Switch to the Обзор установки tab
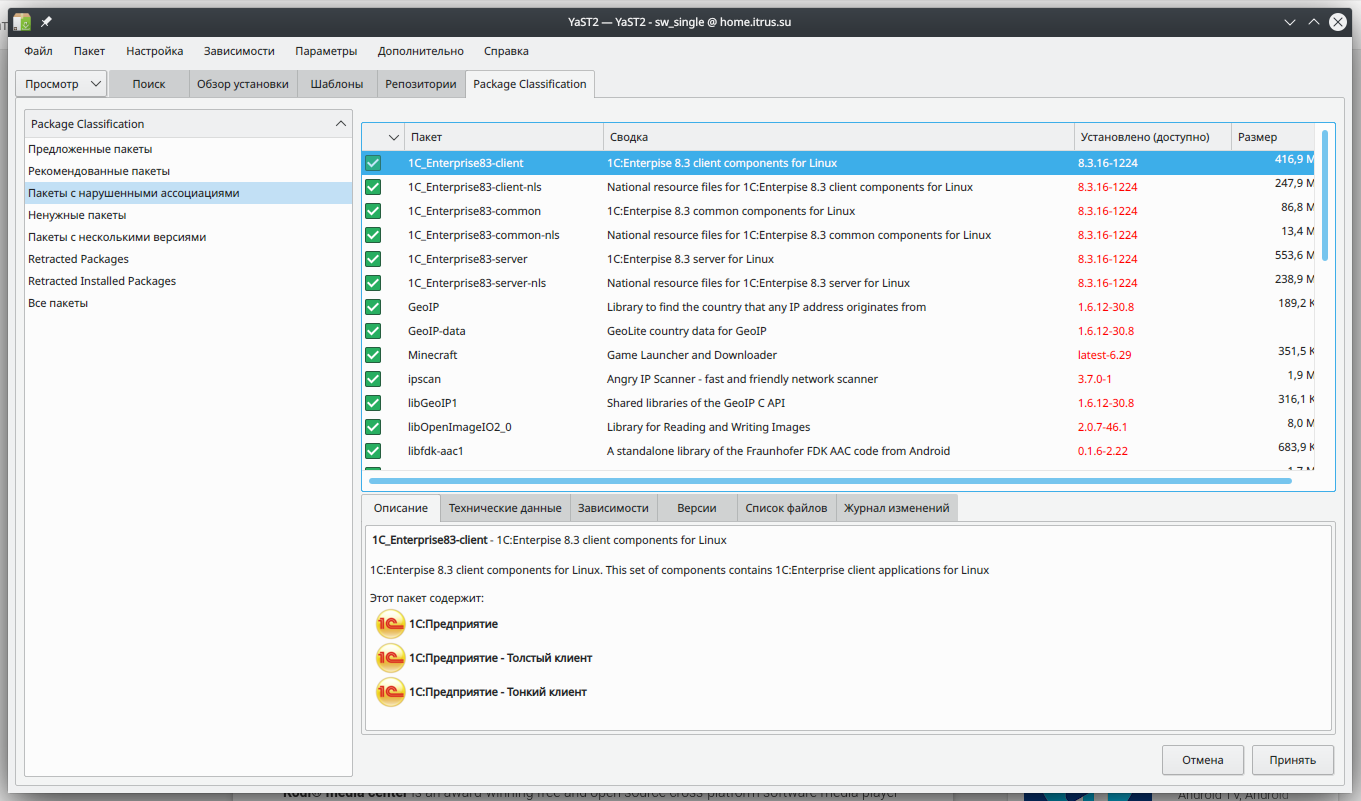 (x=243, y=84)
